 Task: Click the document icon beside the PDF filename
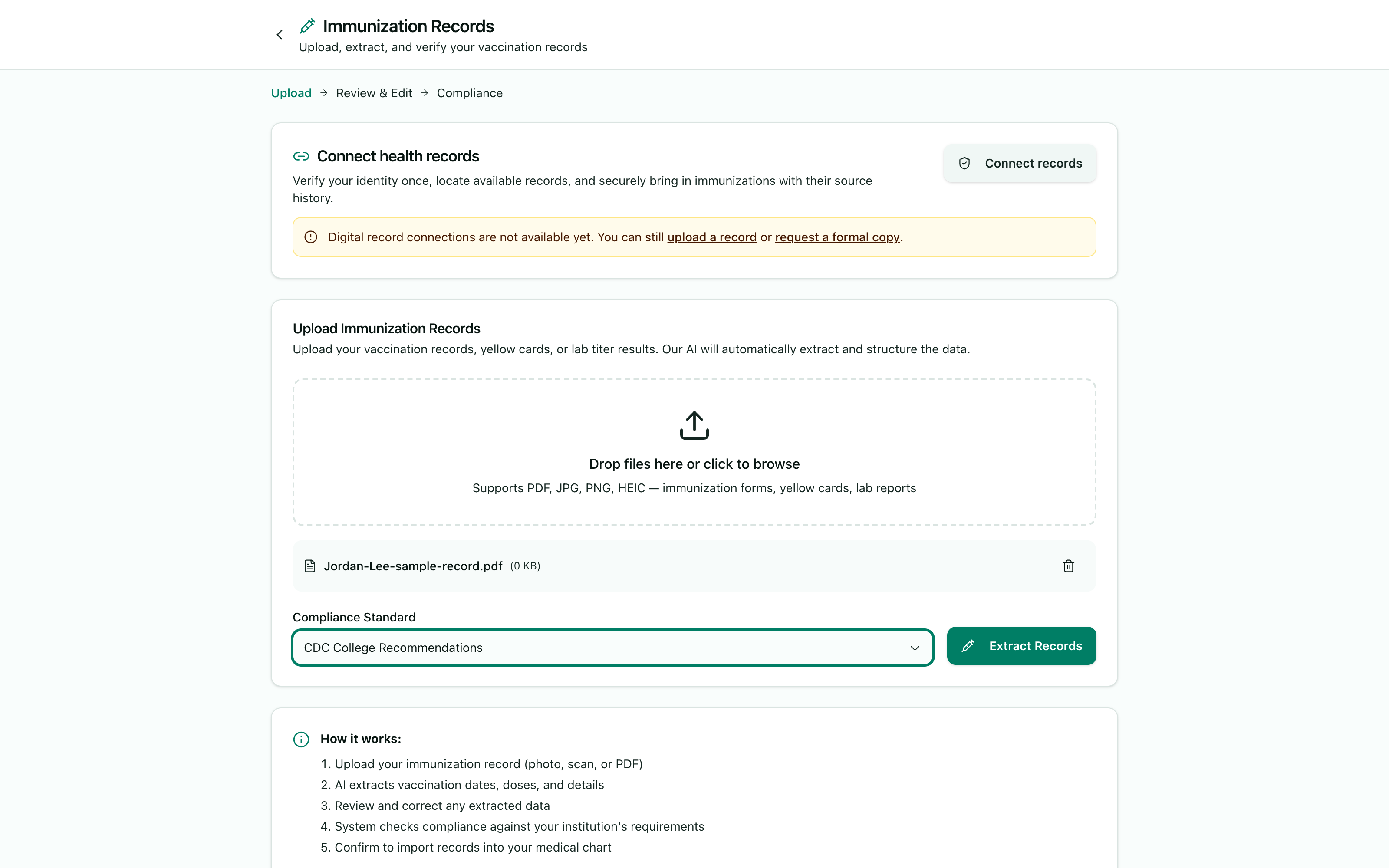(x=310, y=566)
